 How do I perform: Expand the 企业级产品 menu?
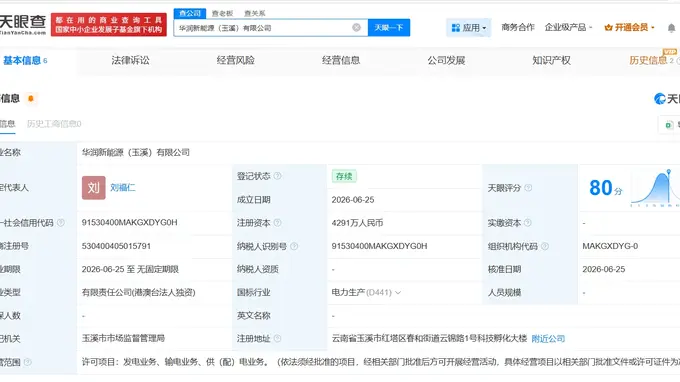[569, 27]
